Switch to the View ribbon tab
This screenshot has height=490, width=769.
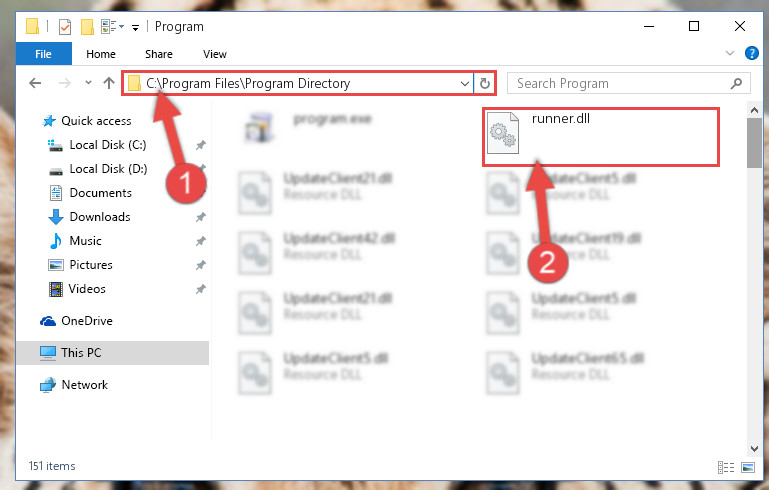[x=215, y=54]
